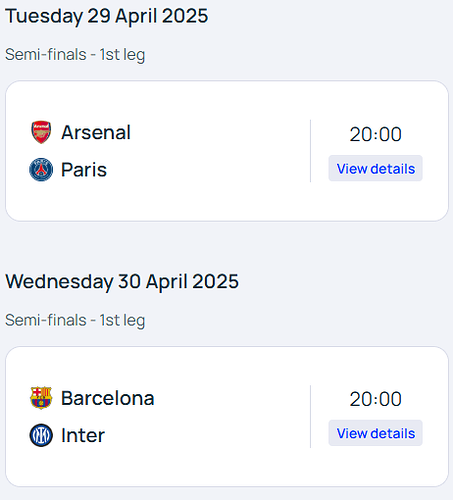
Task: Click the Wednesday 30 April 2025 heading
Action: coord(122,281)
